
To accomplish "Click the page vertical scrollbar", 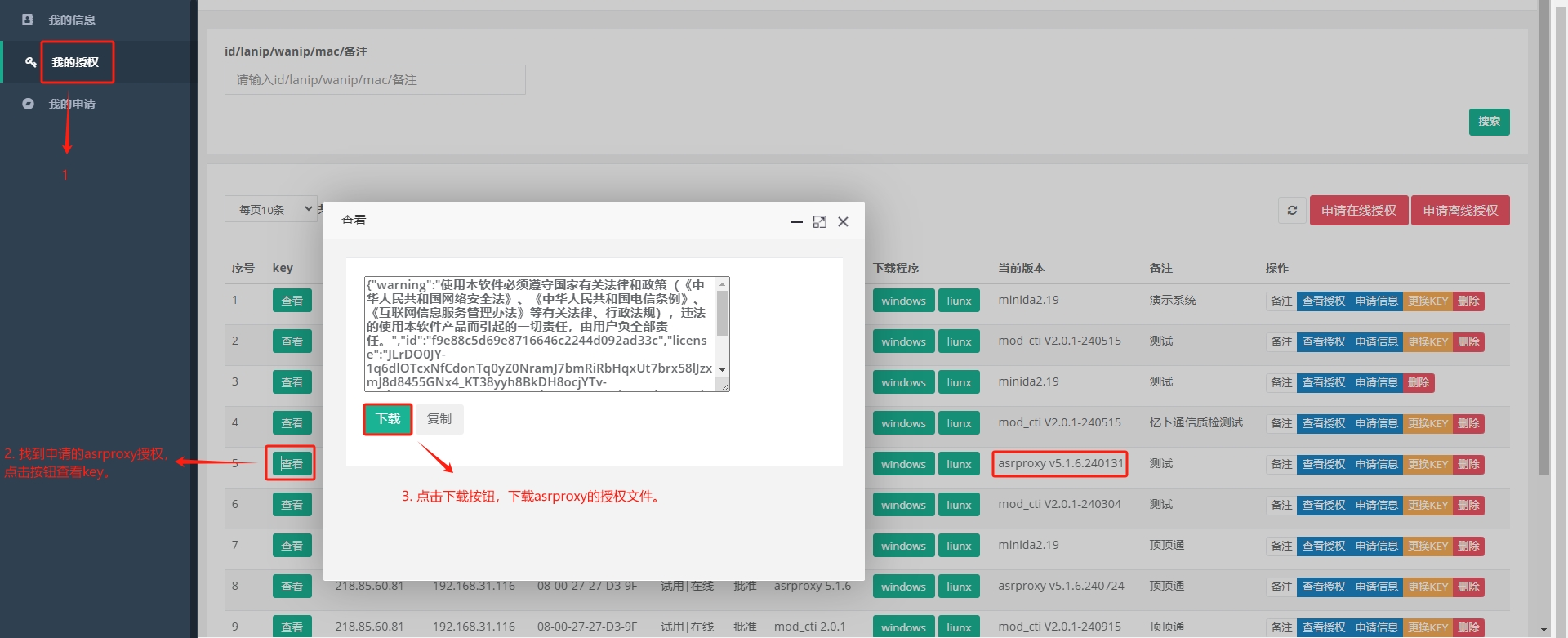I will (x=1543, y=237).
